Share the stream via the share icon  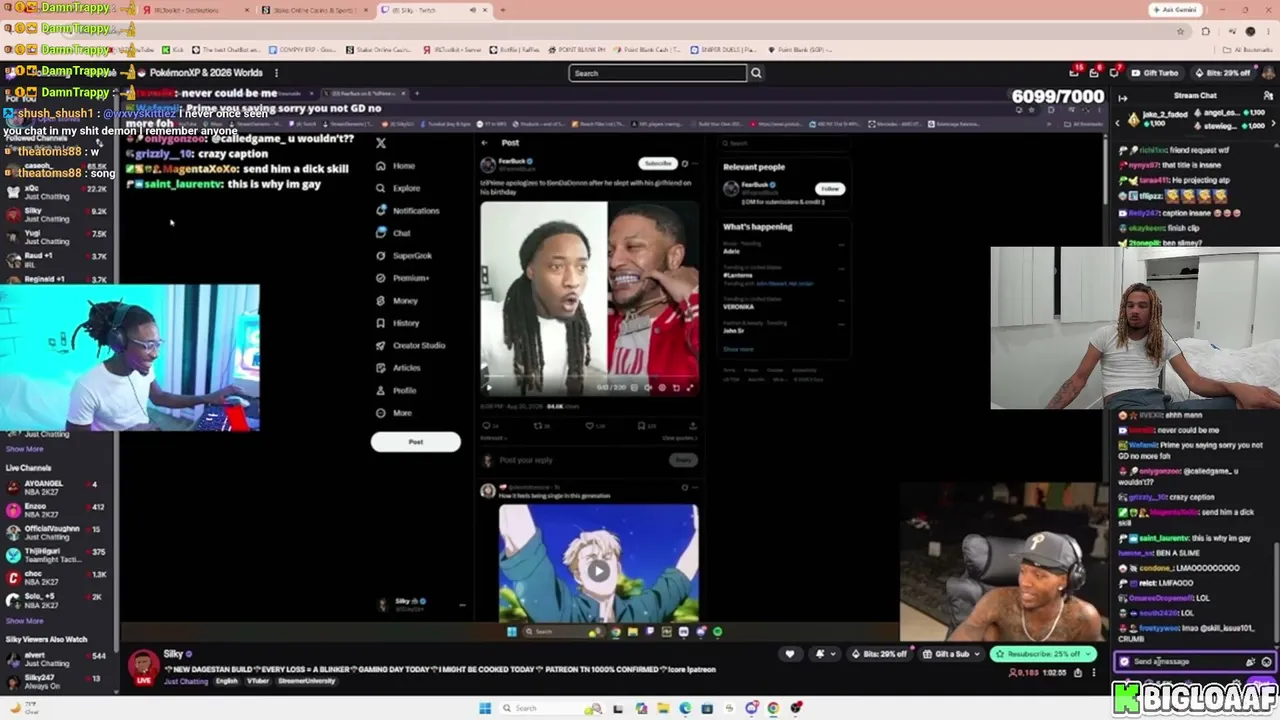[1077, 673]
